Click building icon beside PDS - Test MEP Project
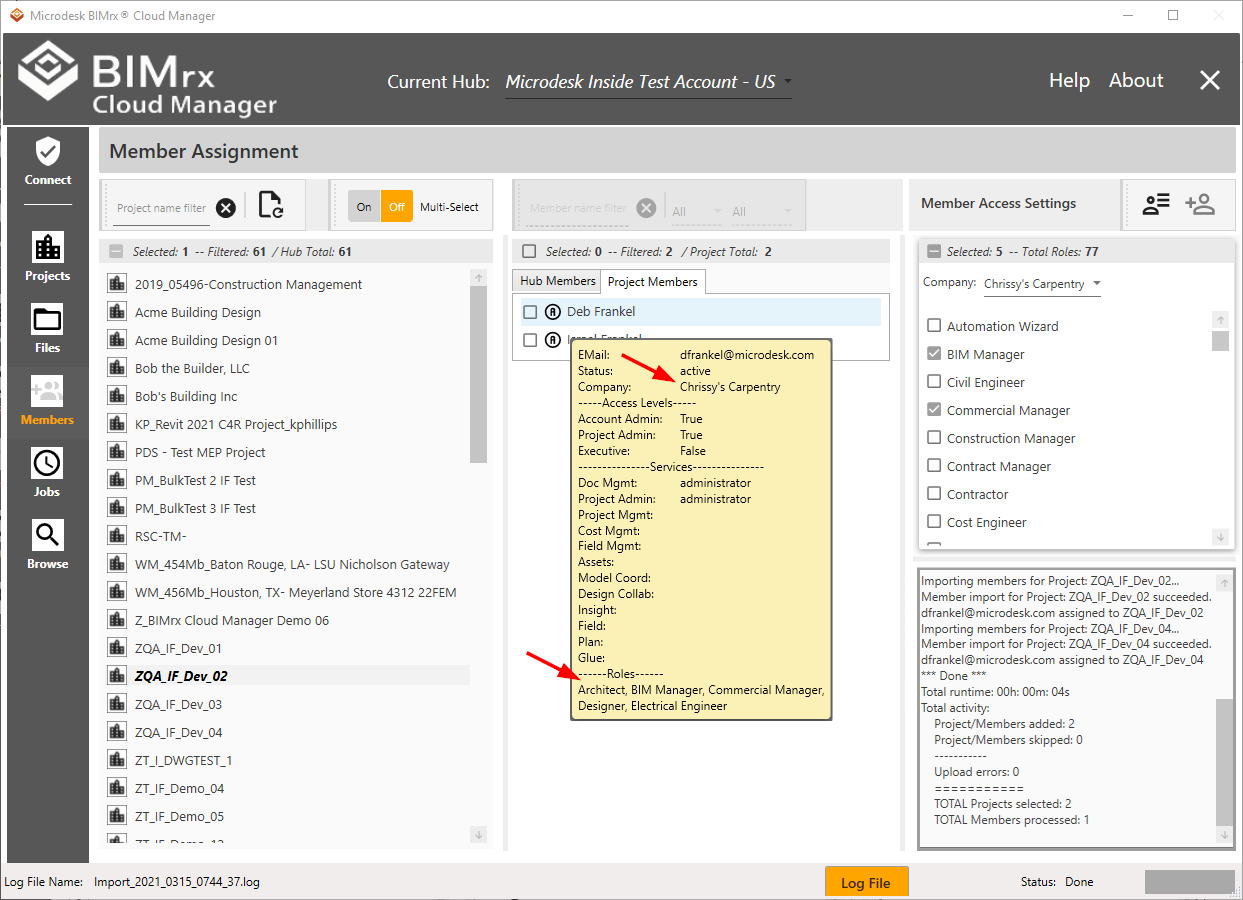Viewport: 1243px width, 900px height. 117,452
